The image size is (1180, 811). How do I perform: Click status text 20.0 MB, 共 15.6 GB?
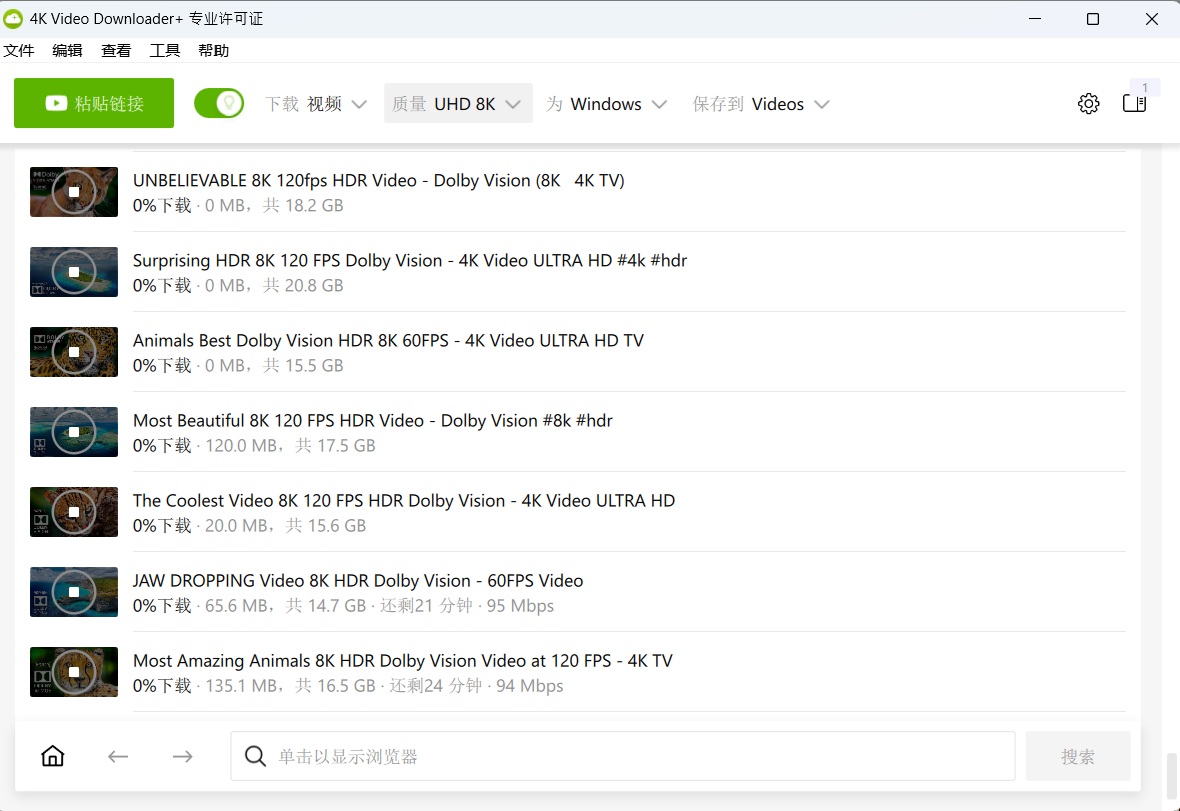(x=285, y=526)
